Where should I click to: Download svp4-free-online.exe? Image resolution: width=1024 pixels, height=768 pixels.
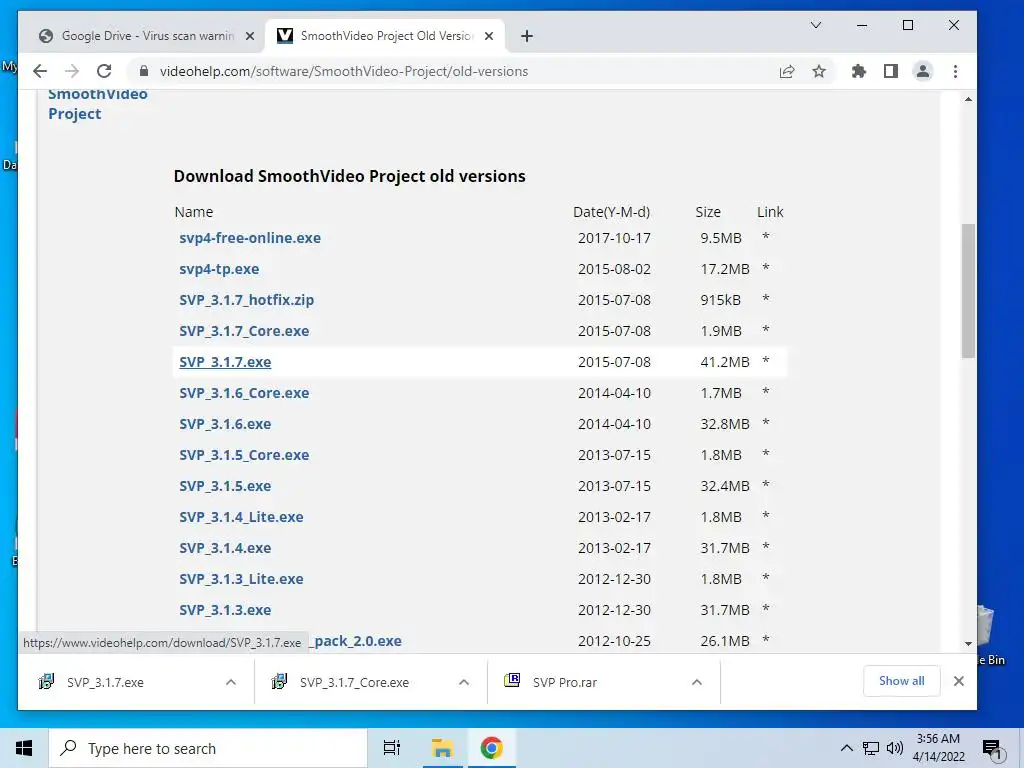pyautogui.click(x=250, y=238)
